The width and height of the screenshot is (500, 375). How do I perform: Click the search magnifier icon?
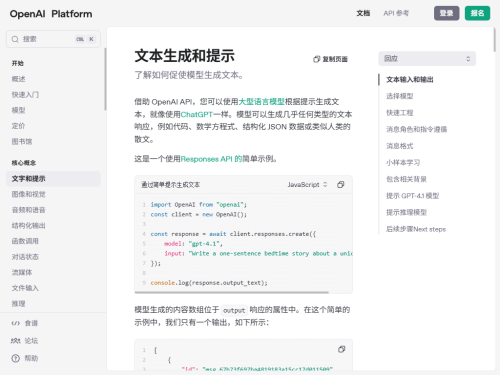pyautogui.click(x=15, y=39)
